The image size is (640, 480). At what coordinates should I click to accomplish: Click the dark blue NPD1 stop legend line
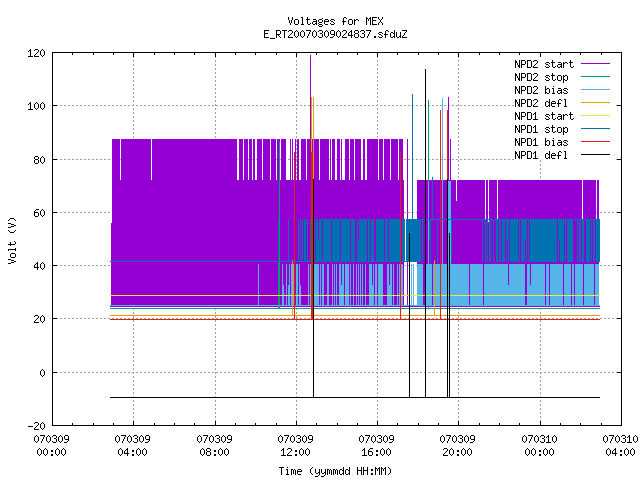pyautogui.click(x=595, y=129)
